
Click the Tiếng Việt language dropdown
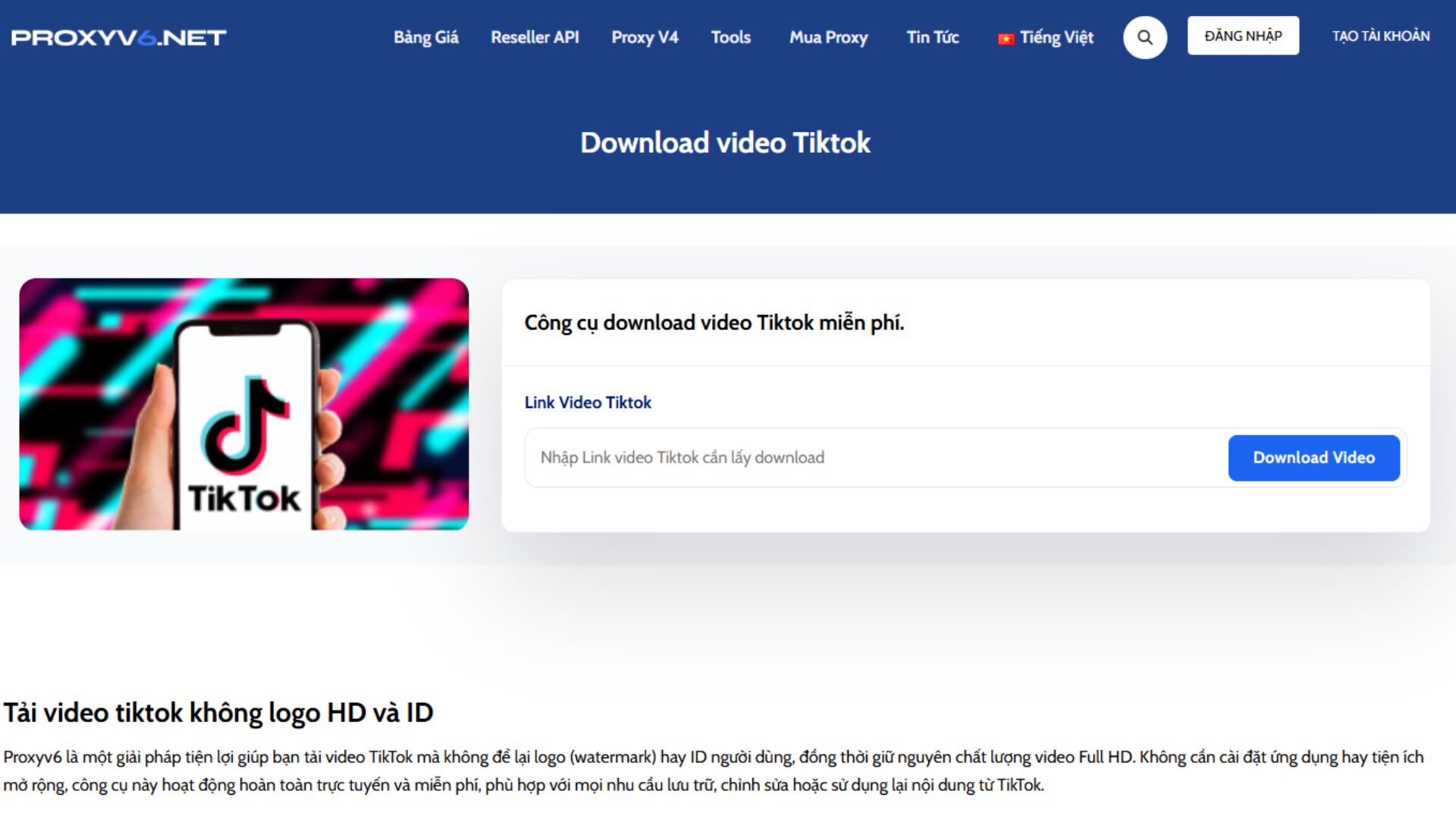coord(1045,37)
